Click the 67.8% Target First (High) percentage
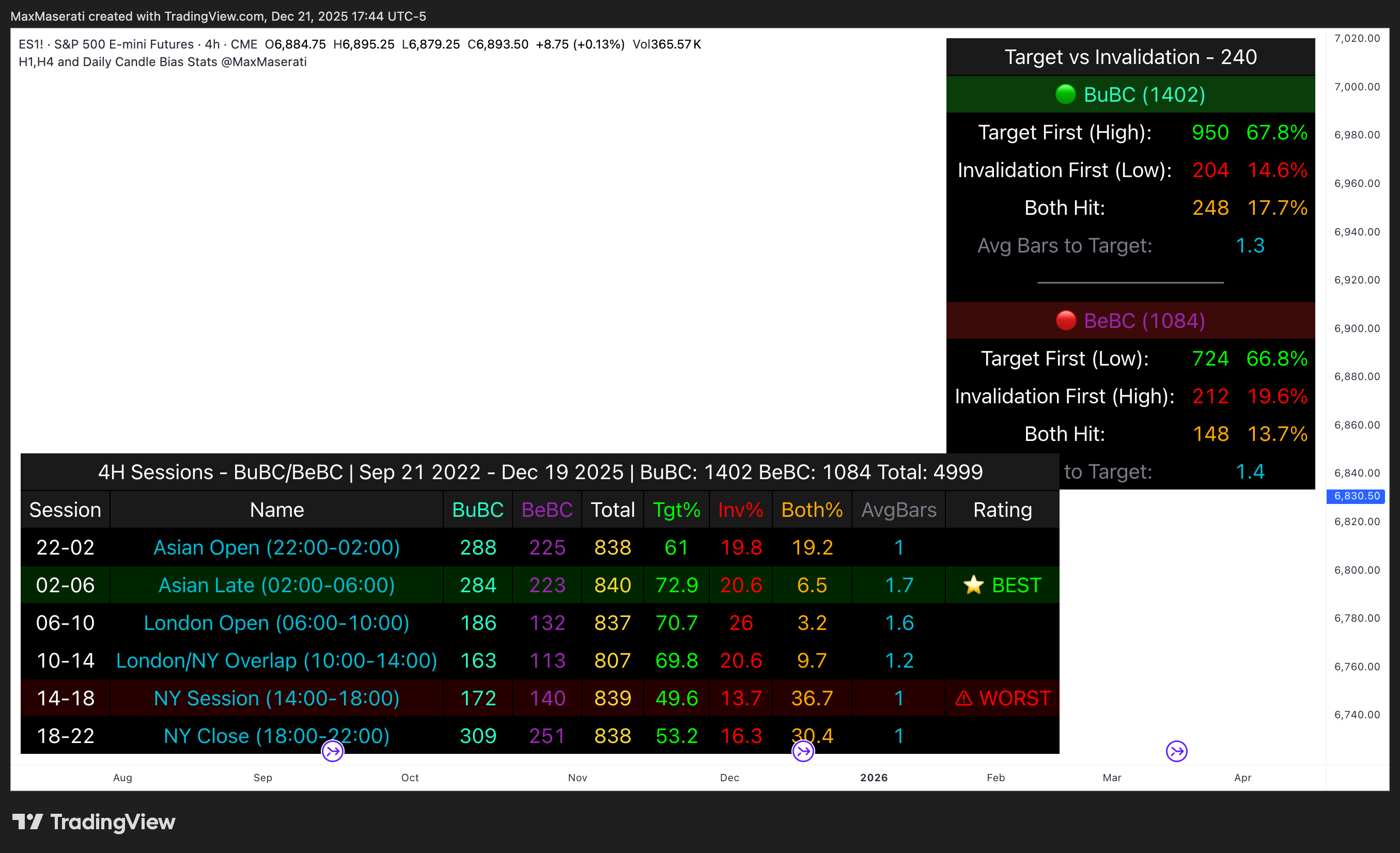The height and width of the screenshot is (853, 1400). pyautogui.click(x=1277, y=132)
